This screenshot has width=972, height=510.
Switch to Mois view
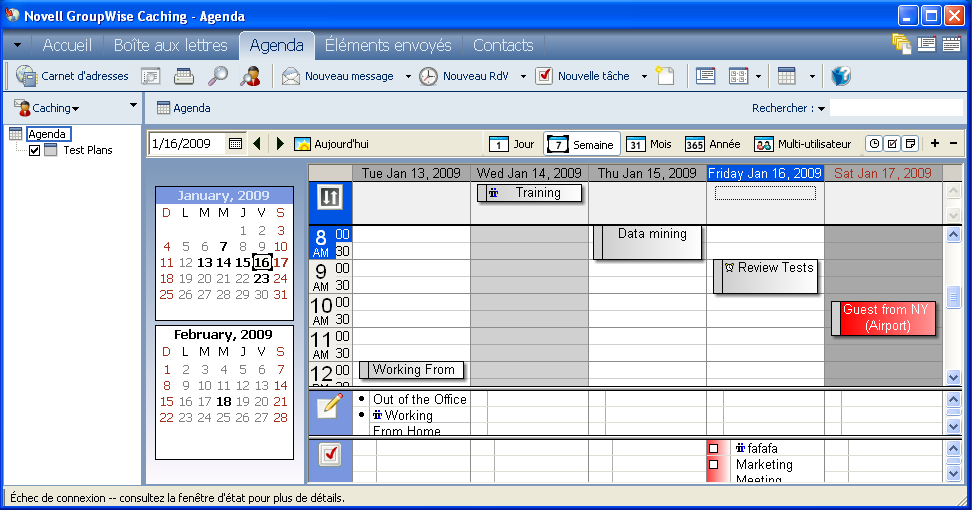coord(648,144)
